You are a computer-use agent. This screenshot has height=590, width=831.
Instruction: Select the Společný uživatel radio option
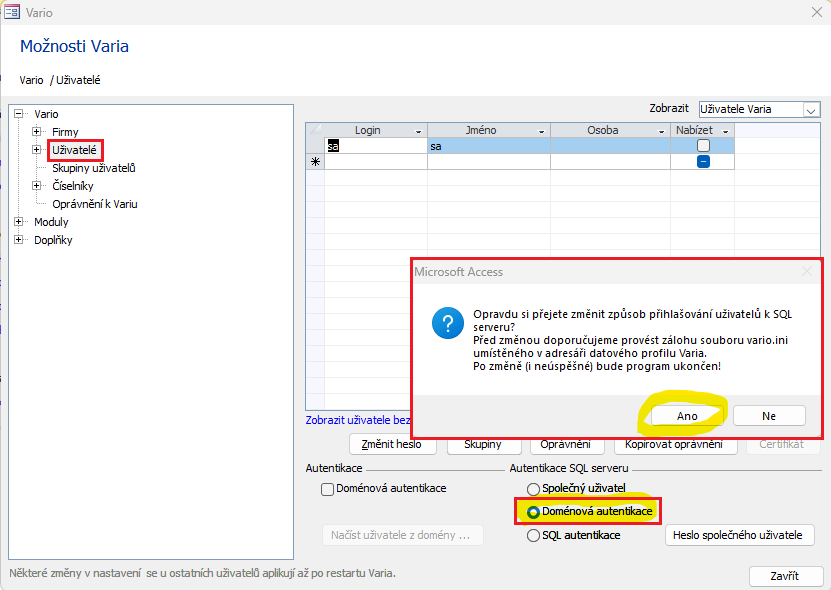(534, 488)
